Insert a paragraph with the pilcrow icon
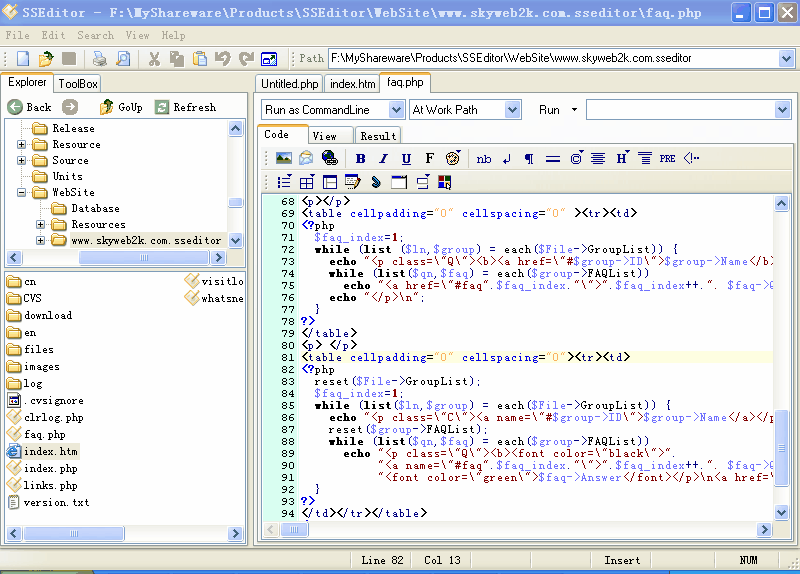This screenshot has width=800, height=574. [x=529, y=159]
